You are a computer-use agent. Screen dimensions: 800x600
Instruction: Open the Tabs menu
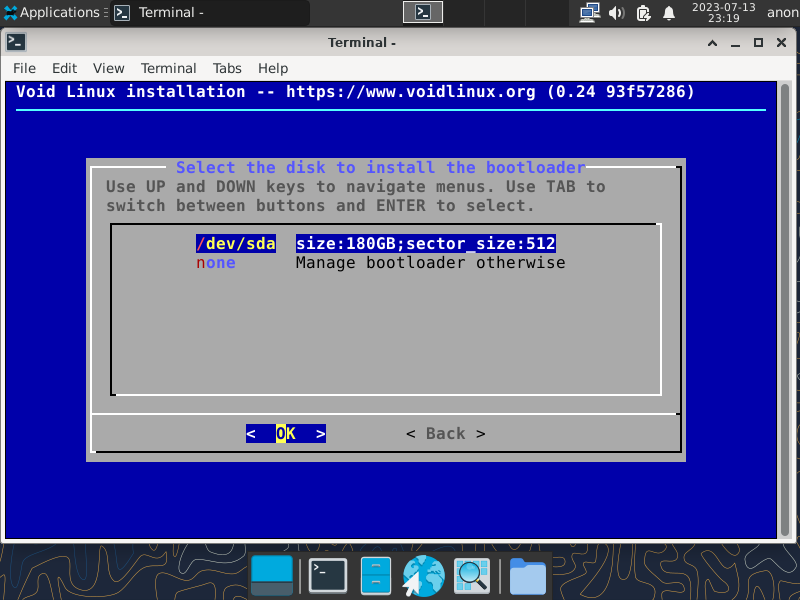pos(227,68)
